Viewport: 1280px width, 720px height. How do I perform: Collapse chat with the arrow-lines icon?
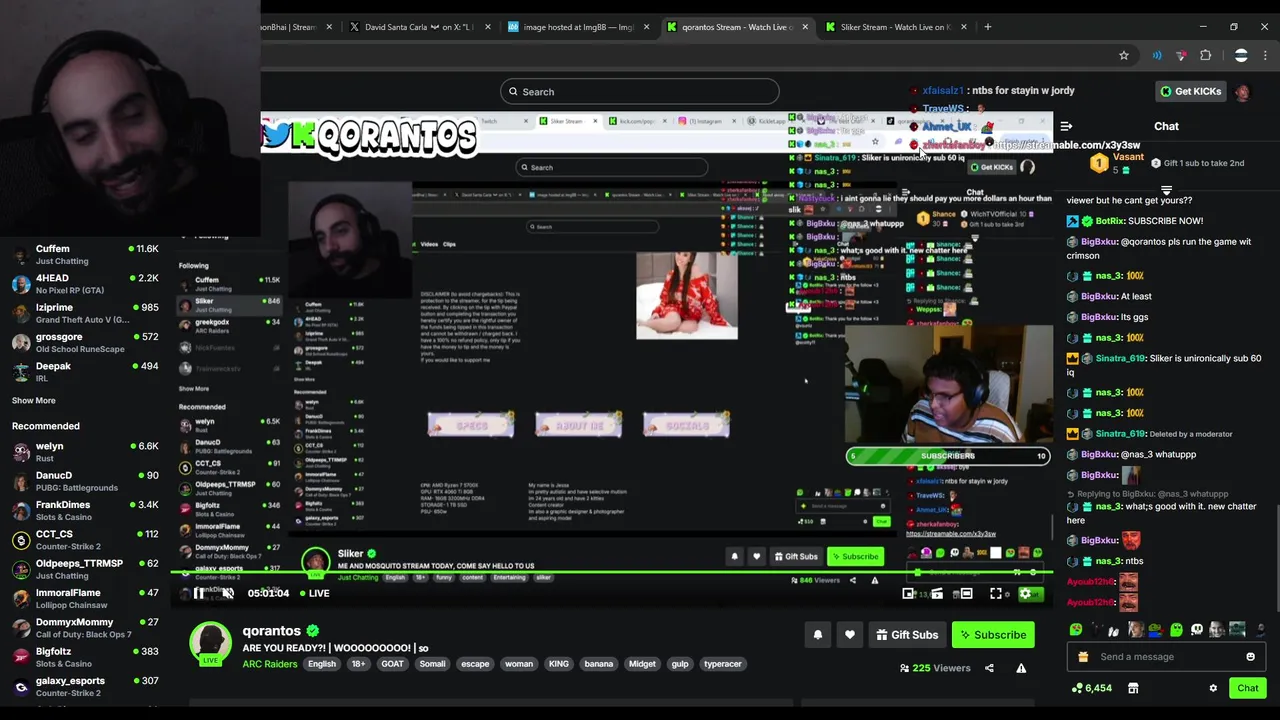pos(1066,126)
